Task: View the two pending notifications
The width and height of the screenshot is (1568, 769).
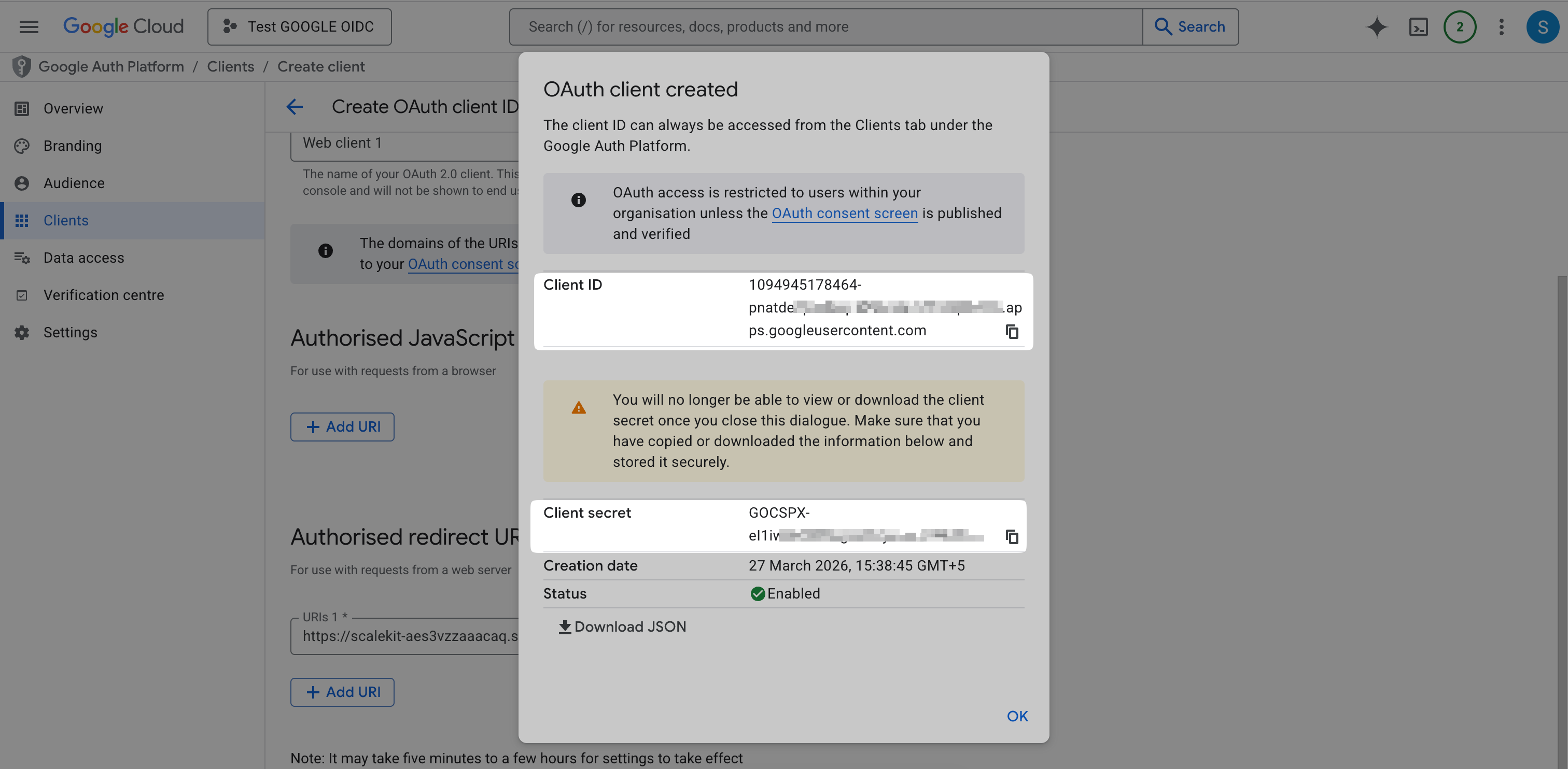Action: 1460,27
